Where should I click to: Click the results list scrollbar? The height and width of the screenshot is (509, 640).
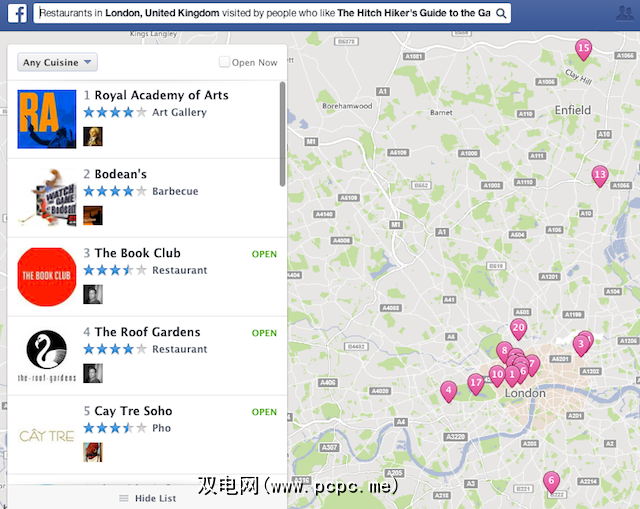[282, 133]
